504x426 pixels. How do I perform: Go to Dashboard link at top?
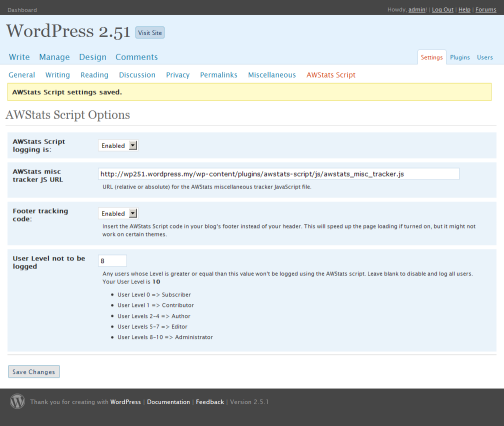pos(22,10)
